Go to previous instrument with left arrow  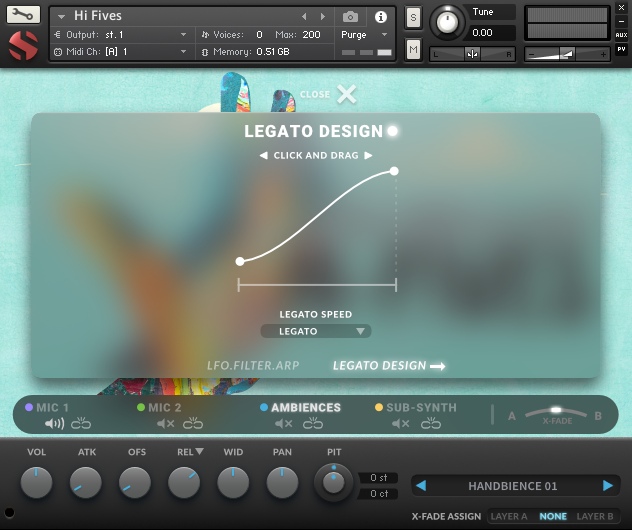(304, 17)
